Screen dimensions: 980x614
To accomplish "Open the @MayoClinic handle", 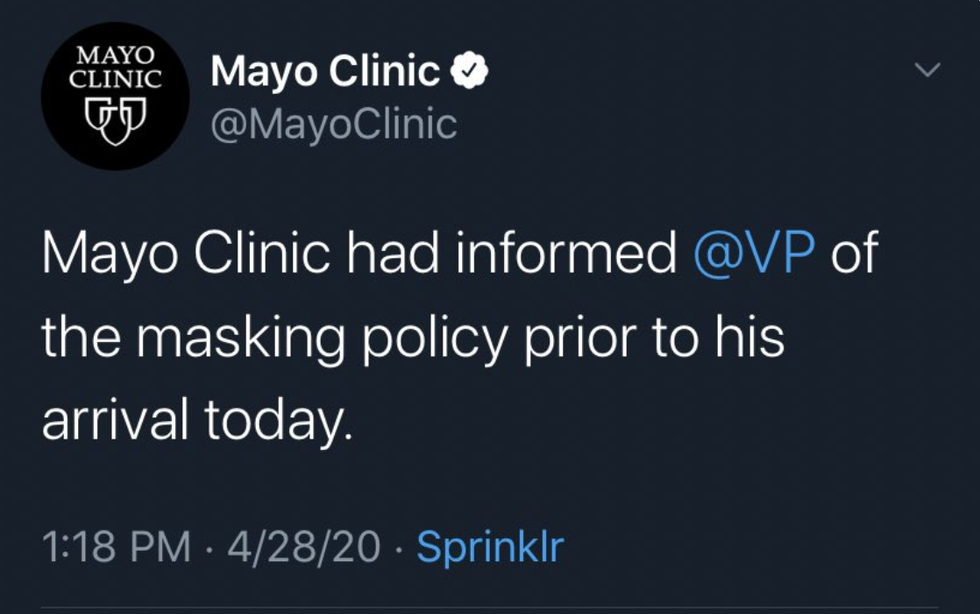I will tap(333, 124).
